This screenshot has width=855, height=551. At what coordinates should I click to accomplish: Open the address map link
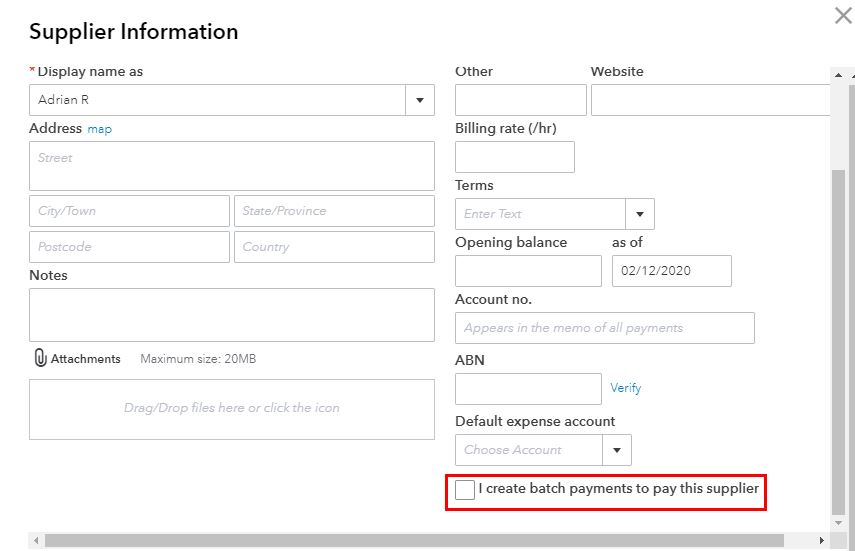100,129
